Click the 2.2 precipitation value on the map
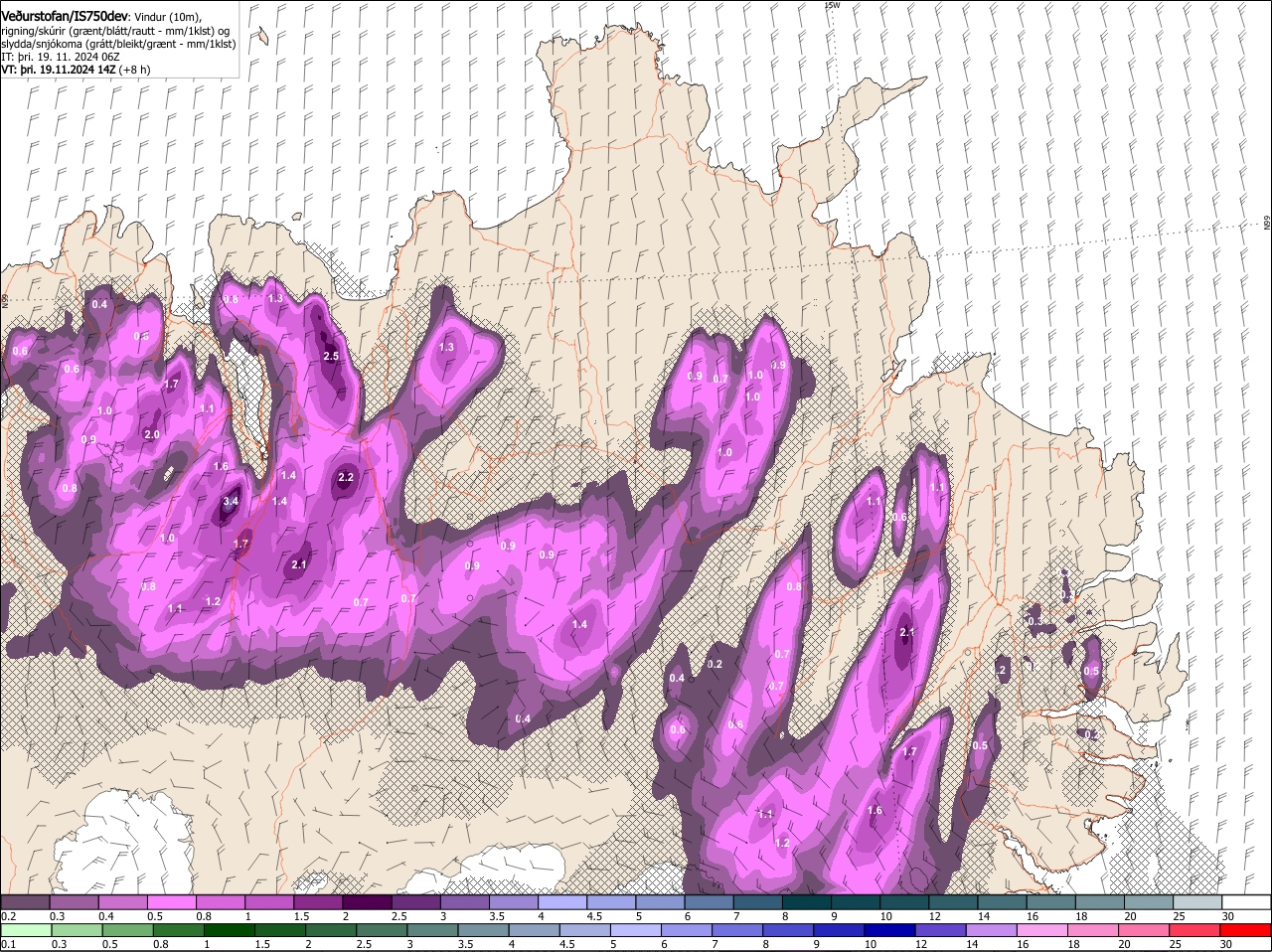The image size is (1272, 952). pyautogui.click(x=346, y=477)
